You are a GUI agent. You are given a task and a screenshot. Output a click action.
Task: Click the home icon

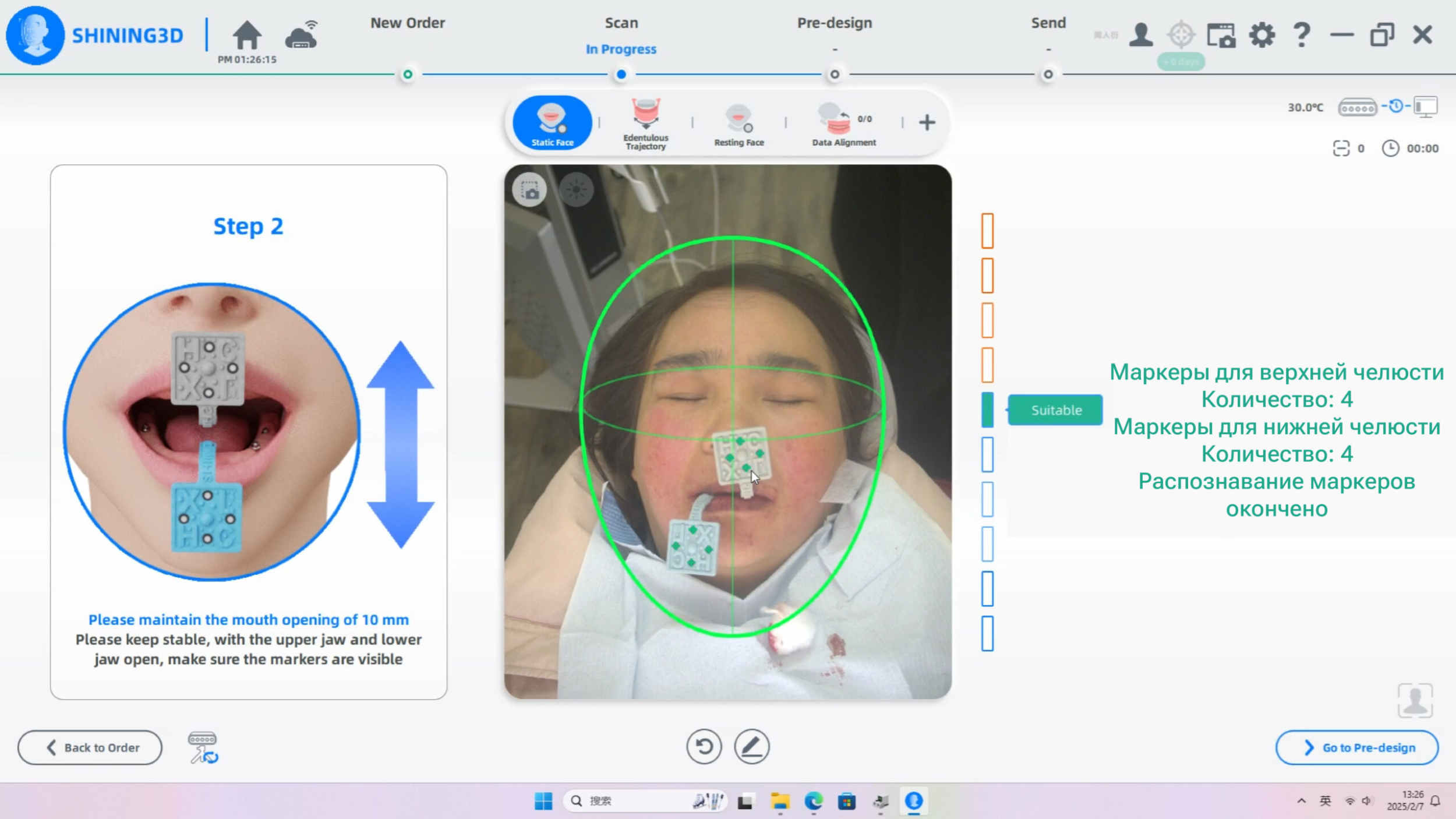[246, 35]
